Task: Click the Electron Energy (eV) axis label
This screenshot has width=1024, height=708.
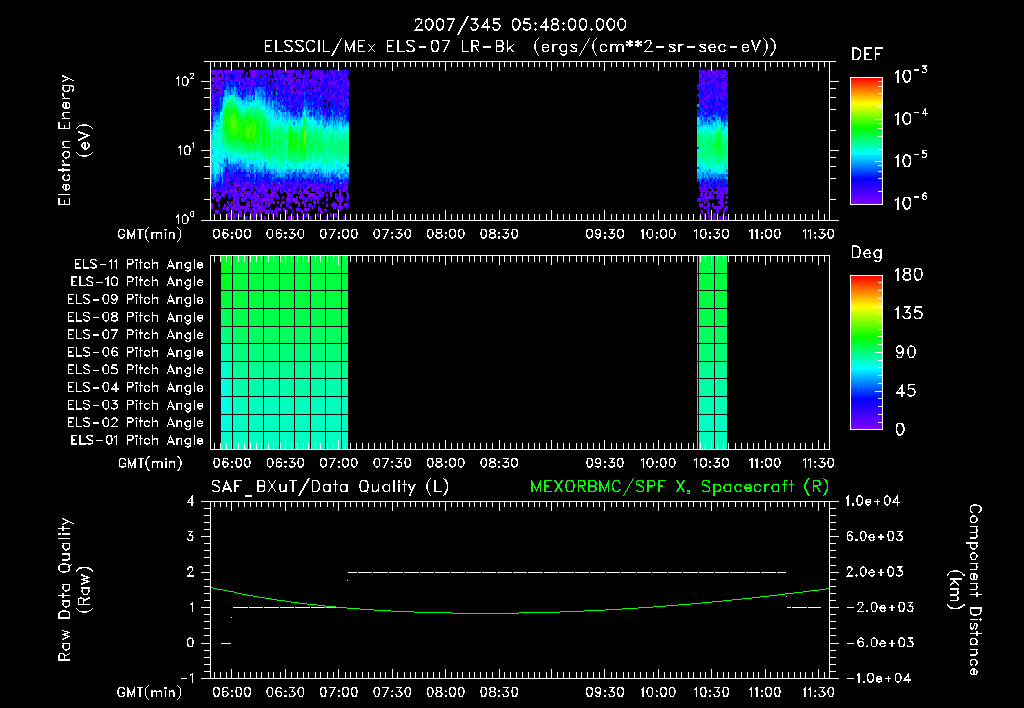Action: pyautogui.click(x=74, y=140)
